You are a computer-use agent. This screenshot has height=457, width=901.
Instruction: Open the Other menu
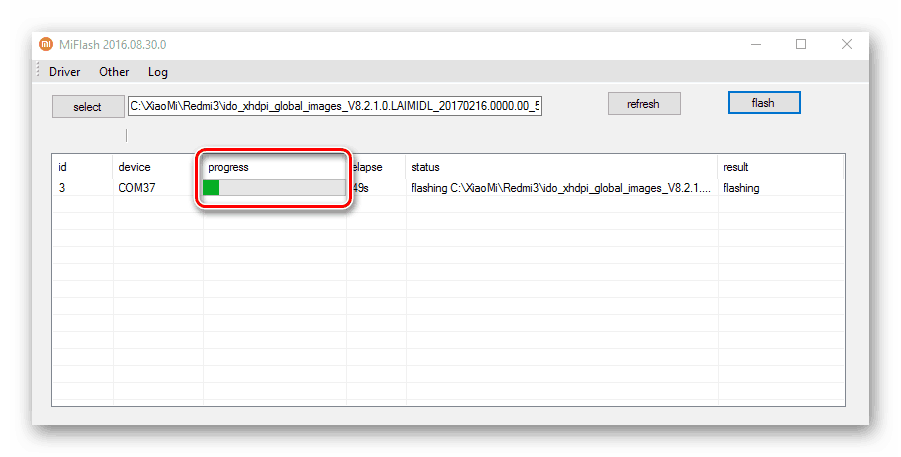(x=114, y=72)
